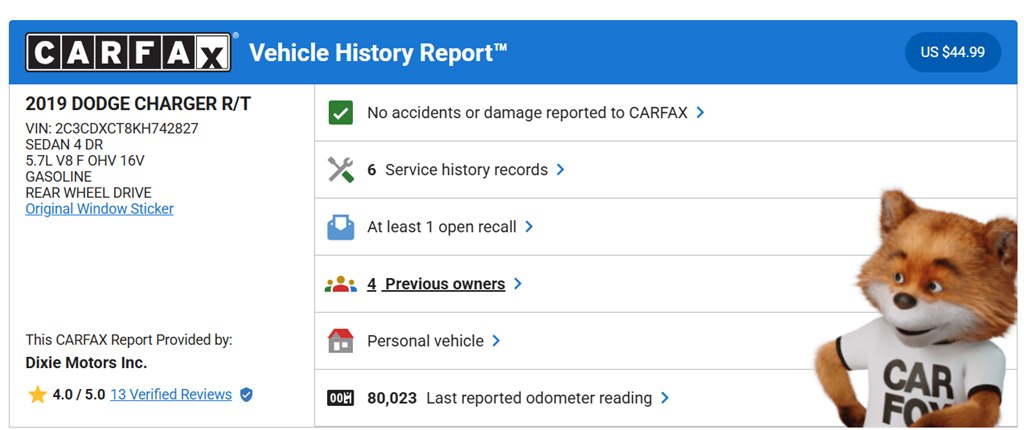Expand the no accidents reported chevron
The image size is (1024, 430).
[700, 112]
